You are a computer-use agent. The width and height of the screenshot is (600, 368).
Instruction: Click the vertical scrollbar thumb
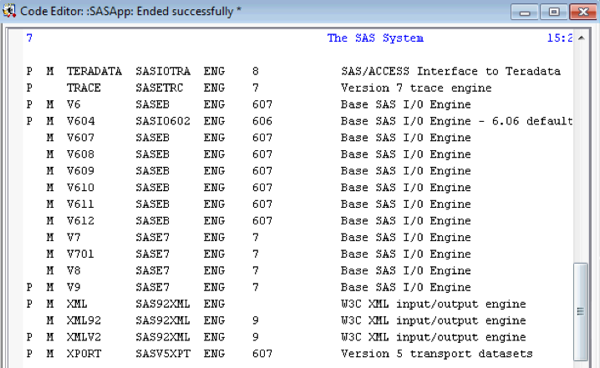580,311
